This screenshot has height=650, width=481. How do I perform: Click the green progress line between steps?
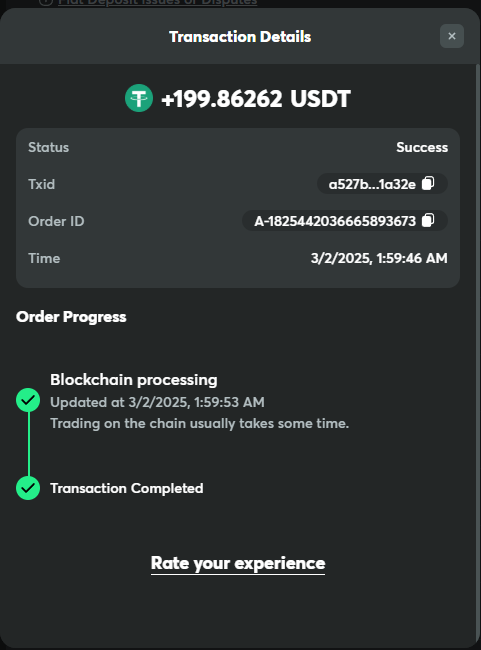[29, 444]
